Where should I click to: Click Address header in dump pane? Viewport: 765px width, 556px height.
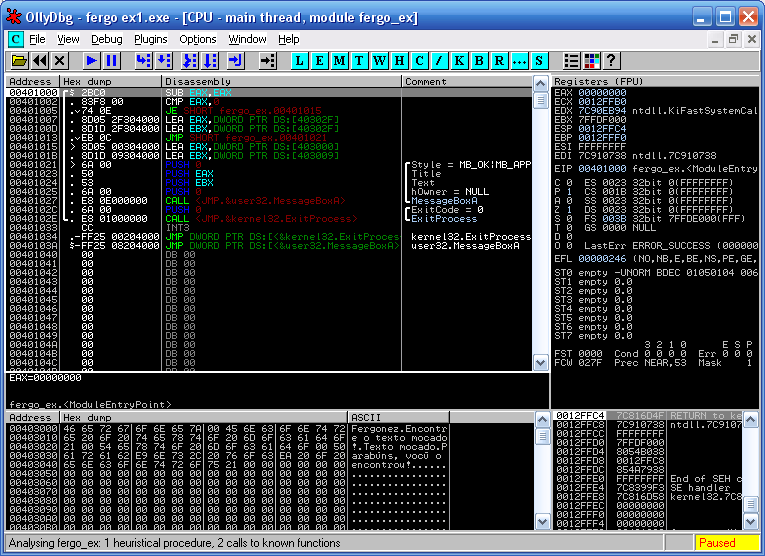click(x=32, y=417)
